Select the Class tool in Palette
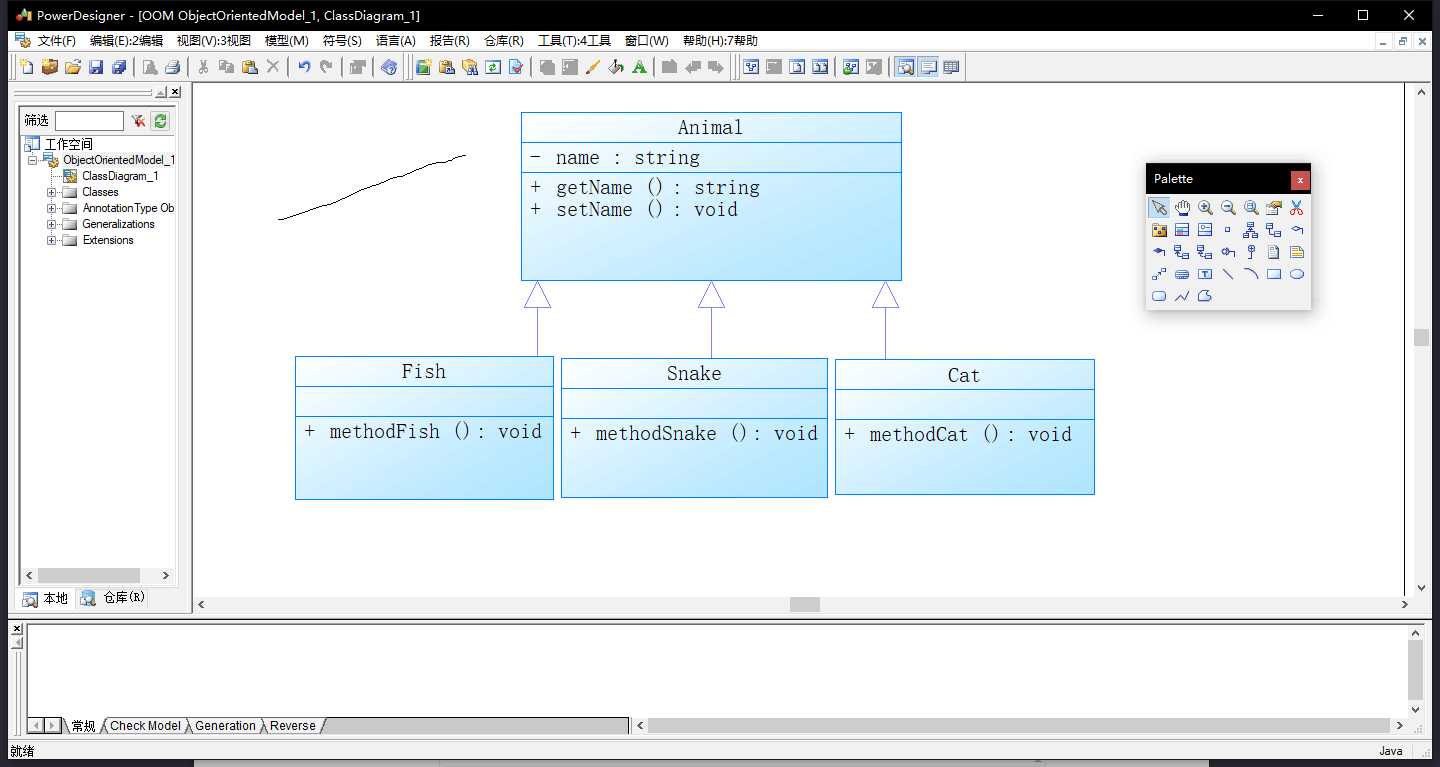The image size is (1440, 767). [x=1182, y=230]
